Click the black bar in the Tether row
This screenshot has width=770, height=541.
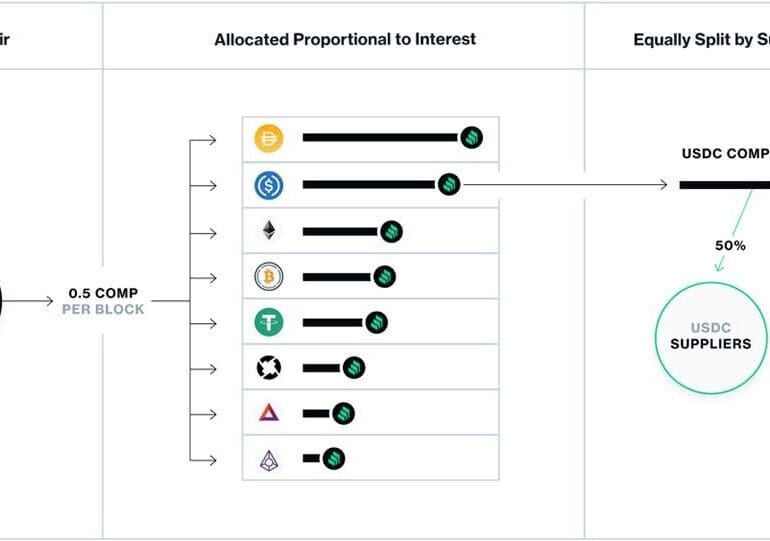point(332,323)
